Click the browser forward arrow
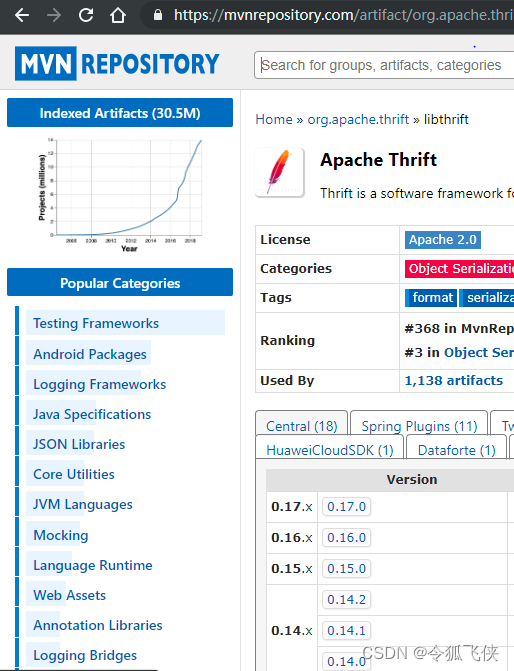The width and height of the screenshot is (514, 671). 54,15
